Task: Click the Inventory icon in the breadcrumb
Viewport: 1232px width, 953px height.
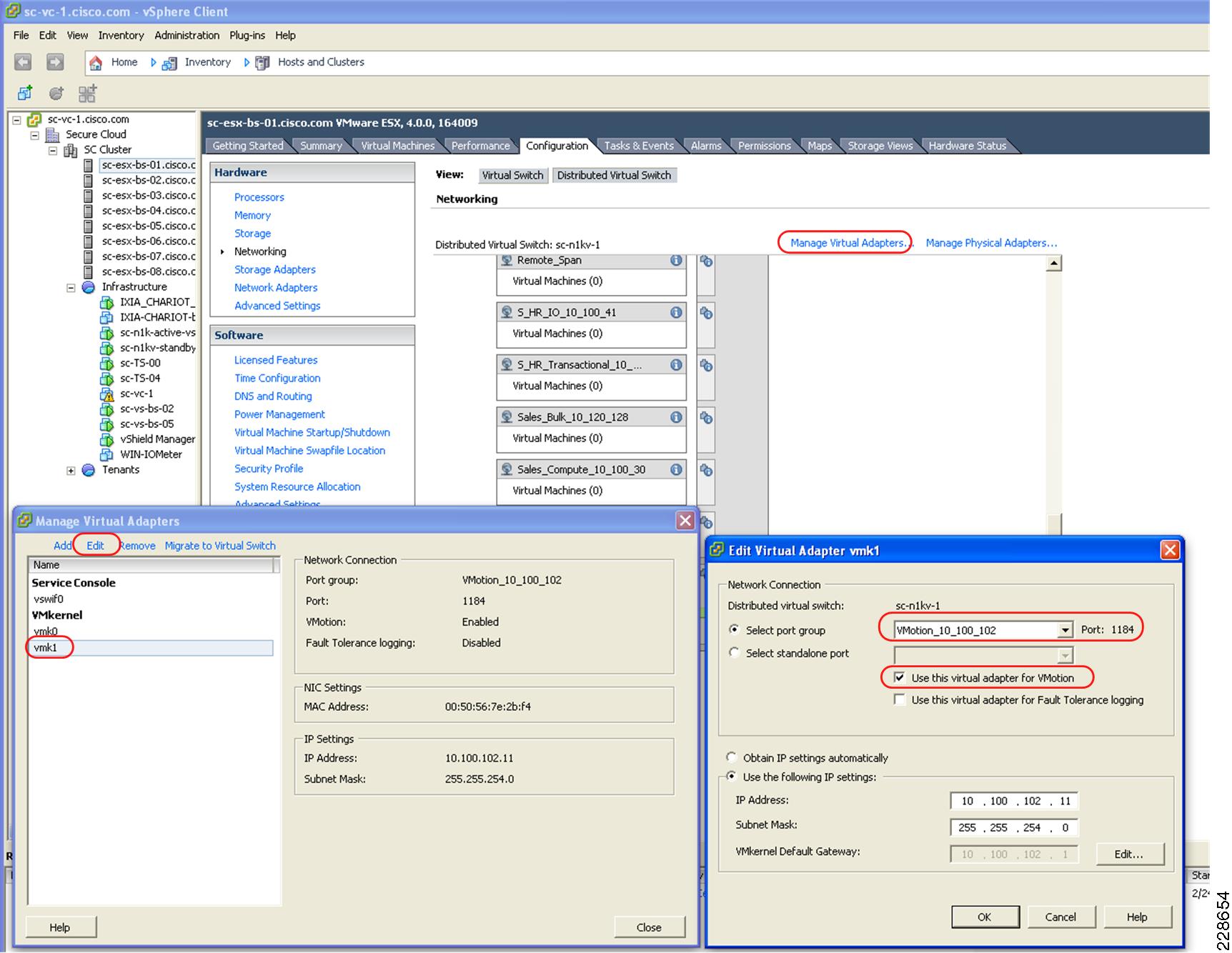Action: tap(169, 64)
